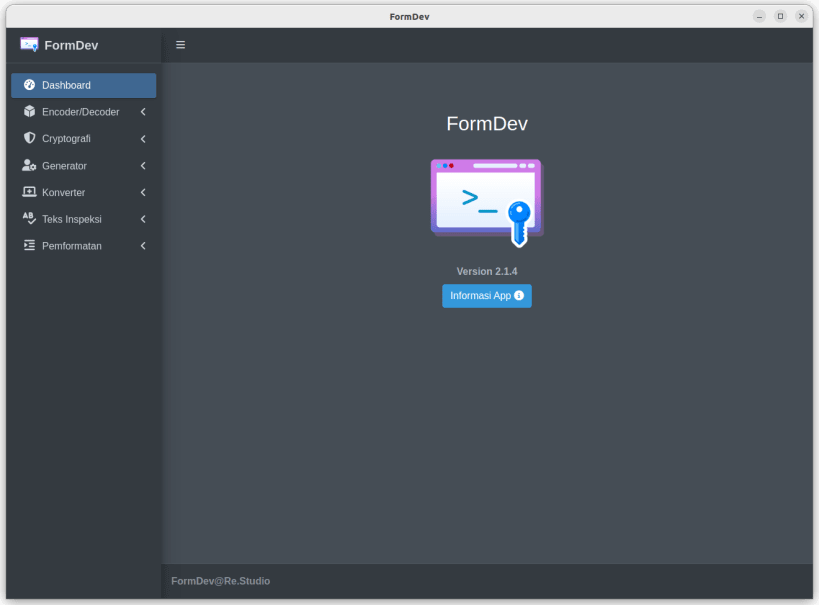Image resolution: width=819 pixels, height=605 pixels.
Task: Click the FormDev heading on the dashboard
Action: (487, 124)
